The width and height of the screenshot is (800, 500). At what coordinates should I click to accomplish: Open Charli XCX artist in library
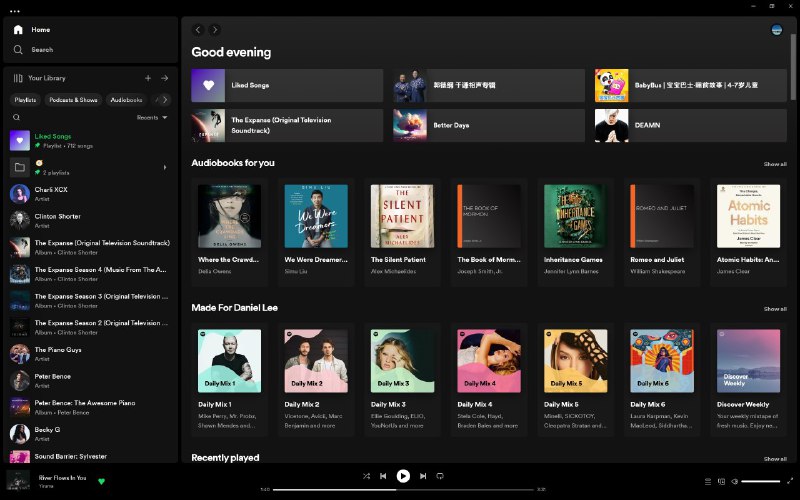pyautogui.click(x=90, y=194)
